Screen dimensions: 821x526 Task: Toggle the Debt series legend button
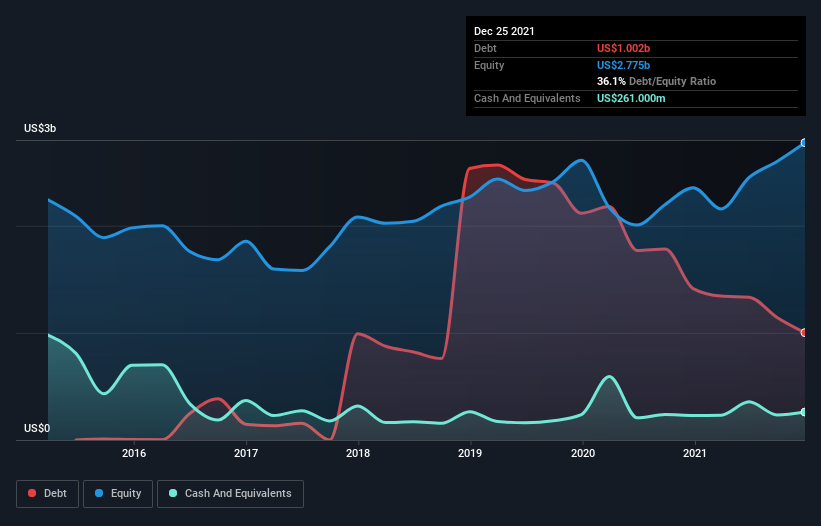click(x=48, y=494)
